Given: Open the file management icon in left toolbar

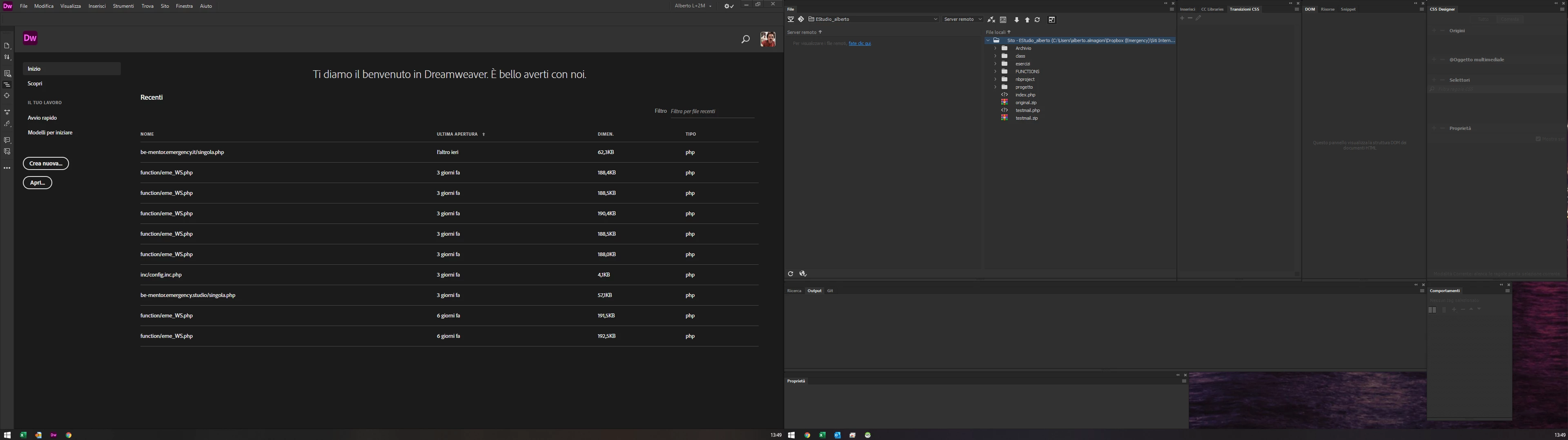Looking at the screenshot, I should pos(7,46).
